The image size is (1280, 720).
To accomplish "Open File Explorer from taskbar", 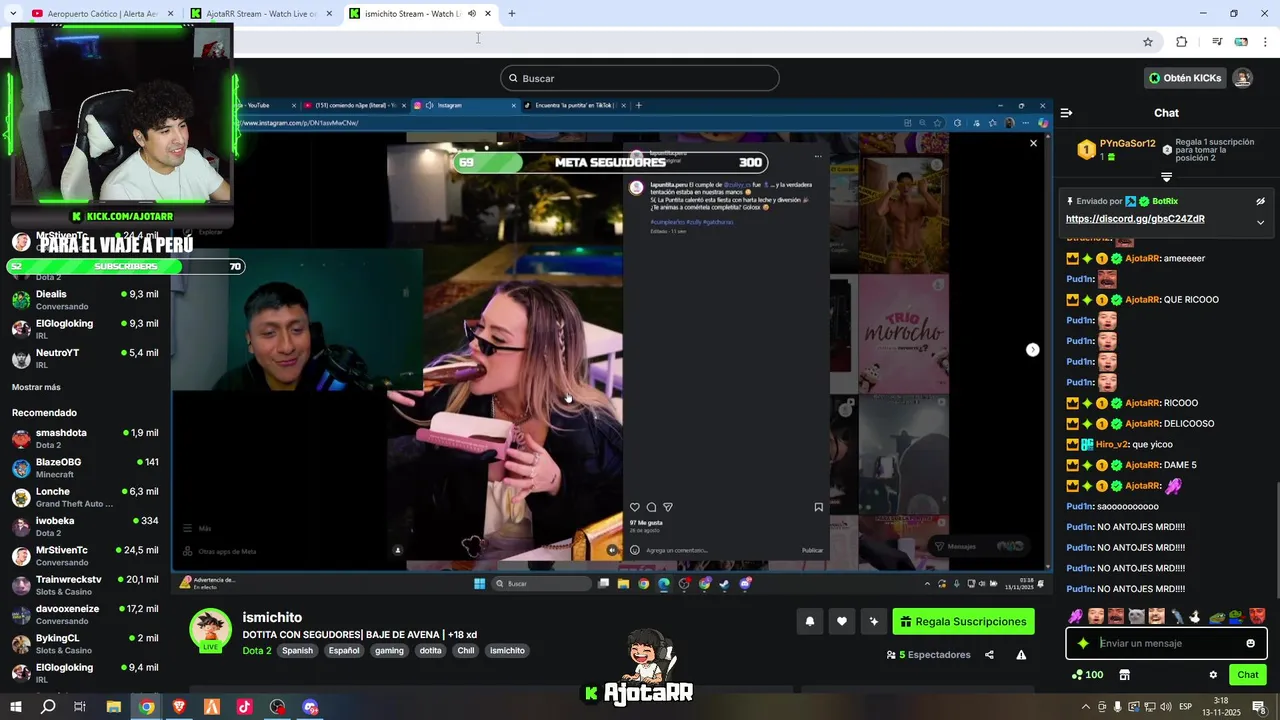I will [x=114, y=707].
